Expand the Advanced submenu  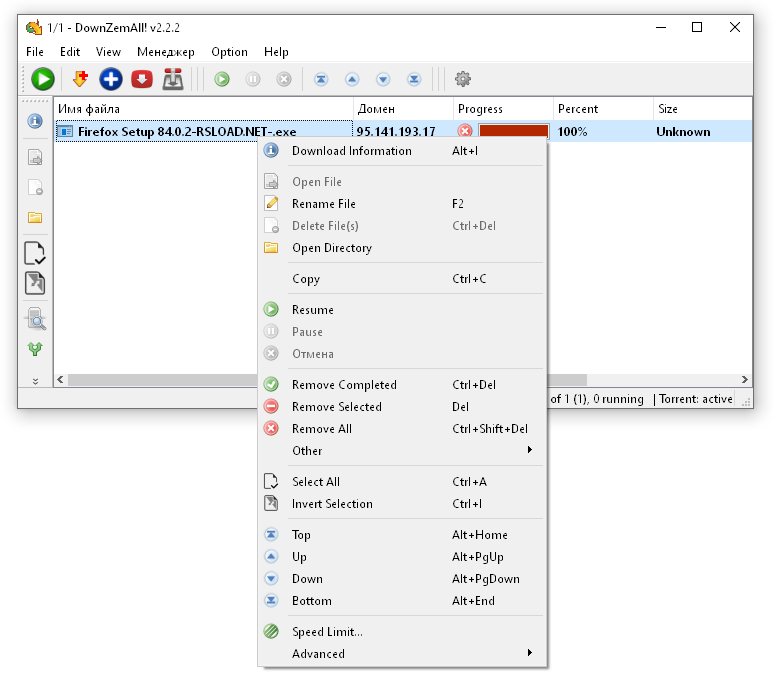(402, 653)
